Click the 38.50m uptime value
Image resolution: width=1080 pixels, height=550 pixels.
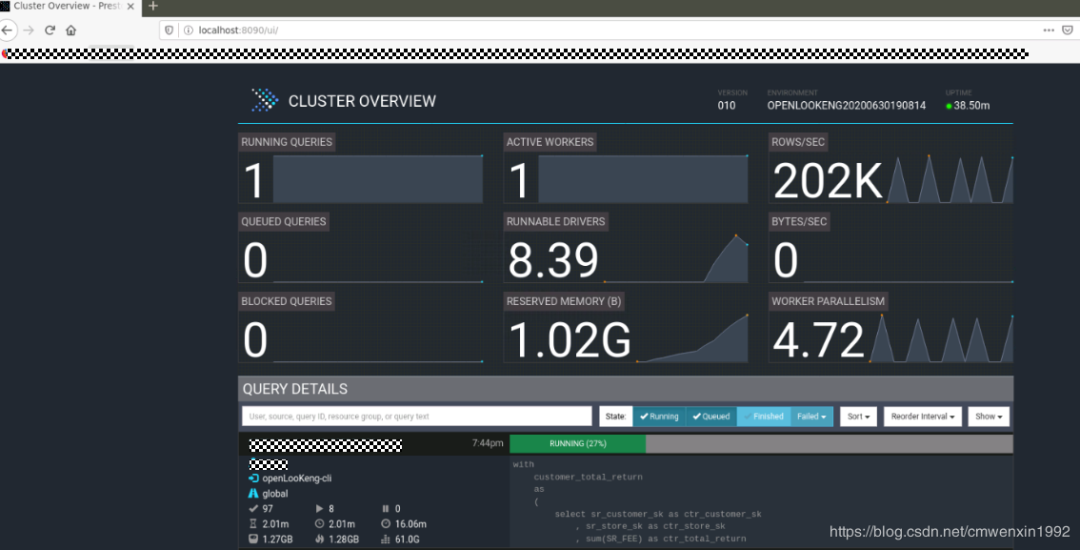click(972, 106)
